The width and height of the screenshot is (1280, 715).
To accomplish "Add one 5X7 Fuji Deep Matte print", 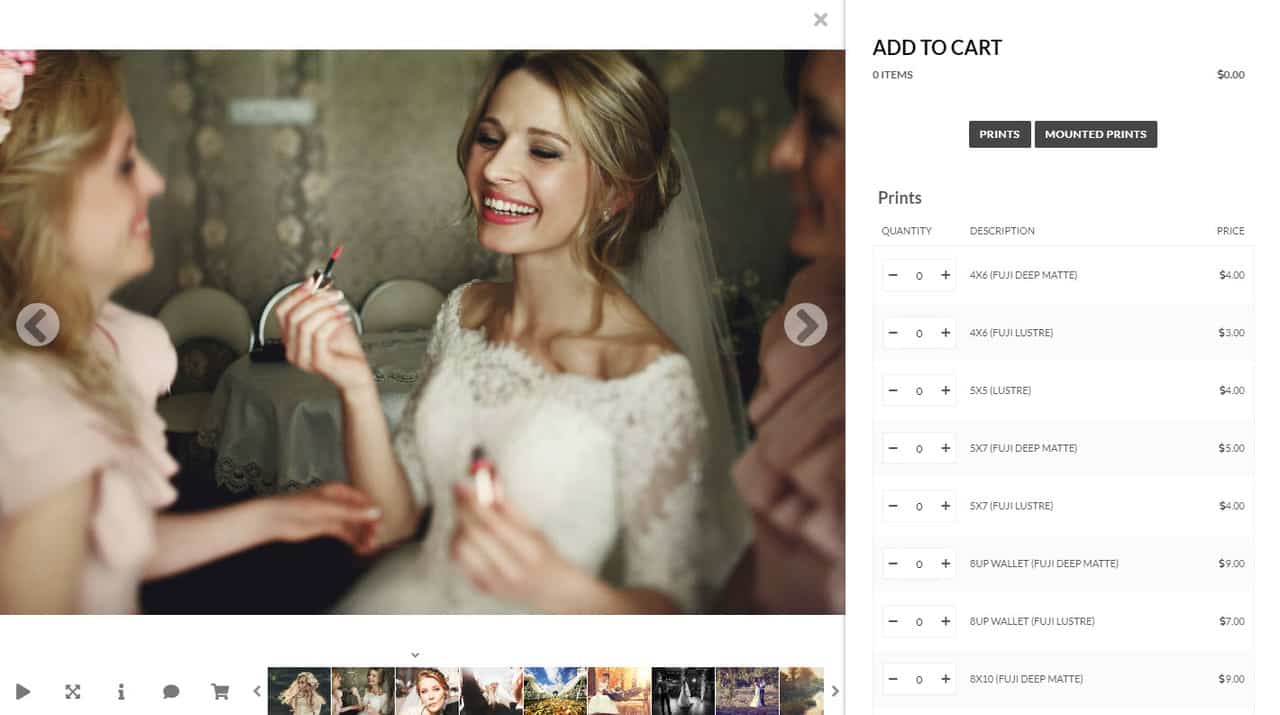I will pos(945,448).
